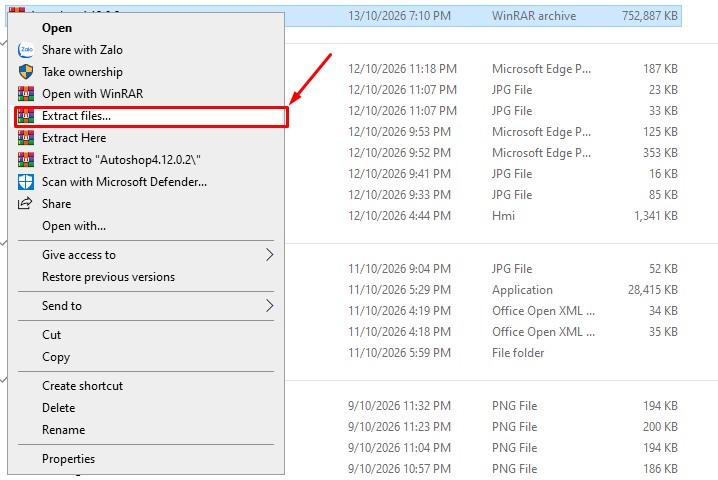This screenshot has height=480, width=718.
Task: Click the 85 KB size cell
Action: pyautogui.click(x=663, y=195)
